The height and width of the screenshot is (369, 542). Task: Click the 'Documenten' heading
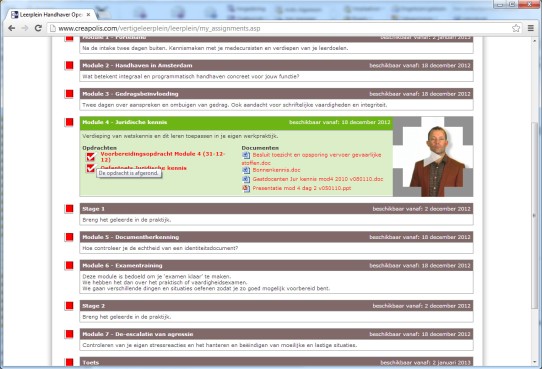[x=260, y=148]
